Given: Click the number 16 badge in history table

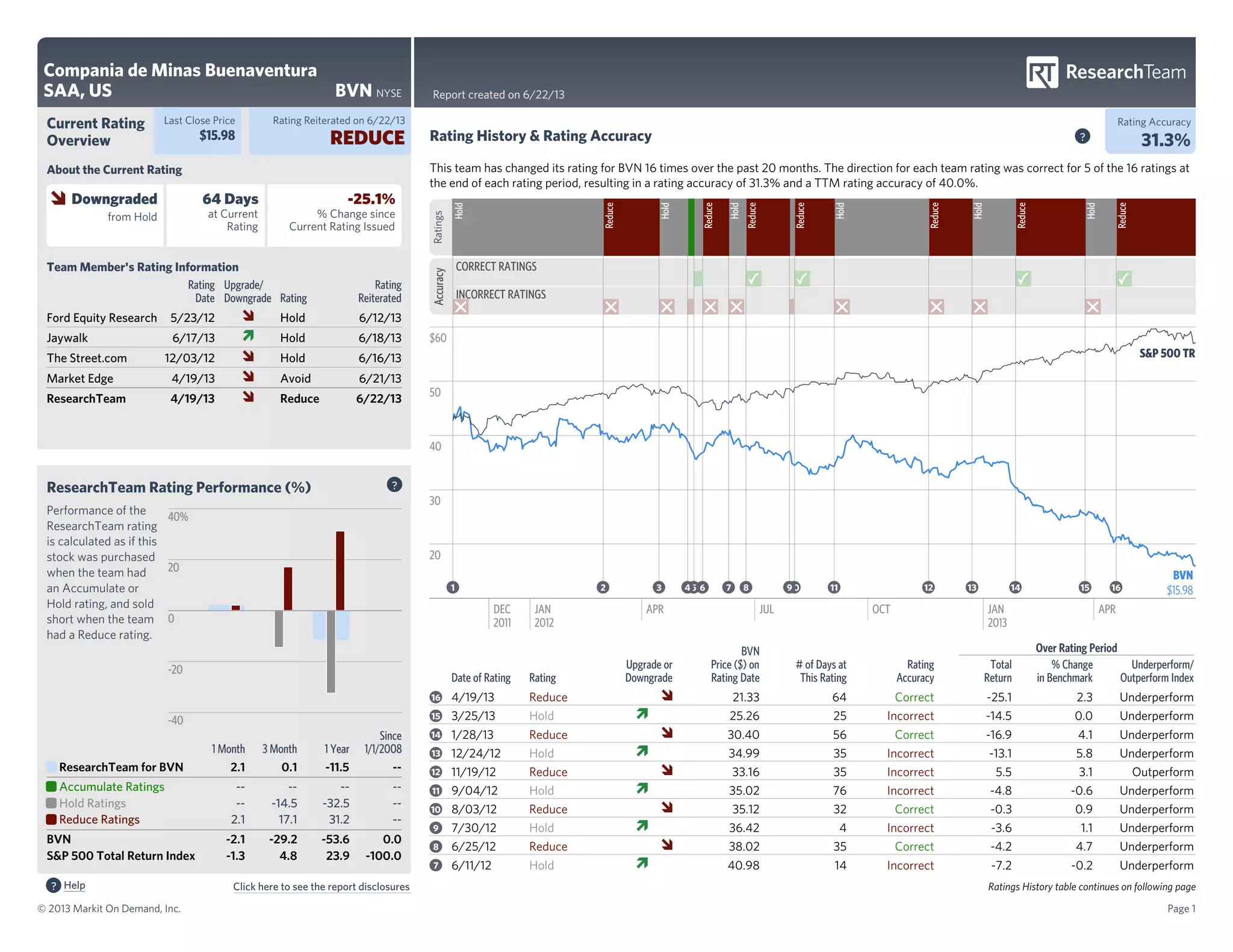Looking at the screenshot, I should click(x=436, y=697).
